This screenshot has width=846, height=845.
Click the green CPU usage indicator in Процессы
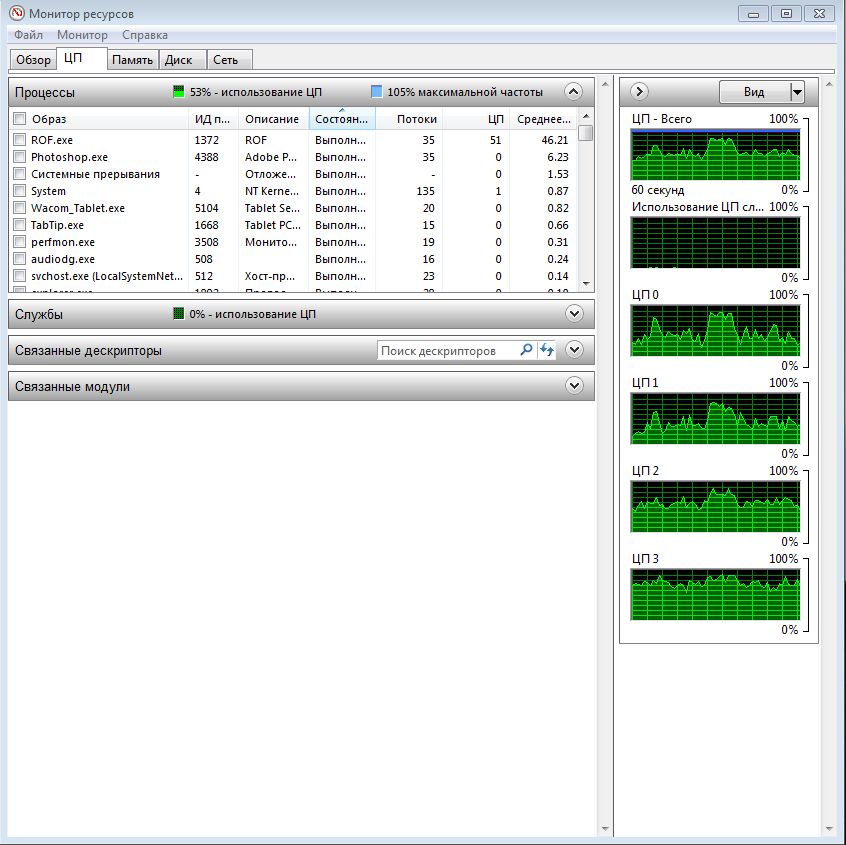point(179,92)
